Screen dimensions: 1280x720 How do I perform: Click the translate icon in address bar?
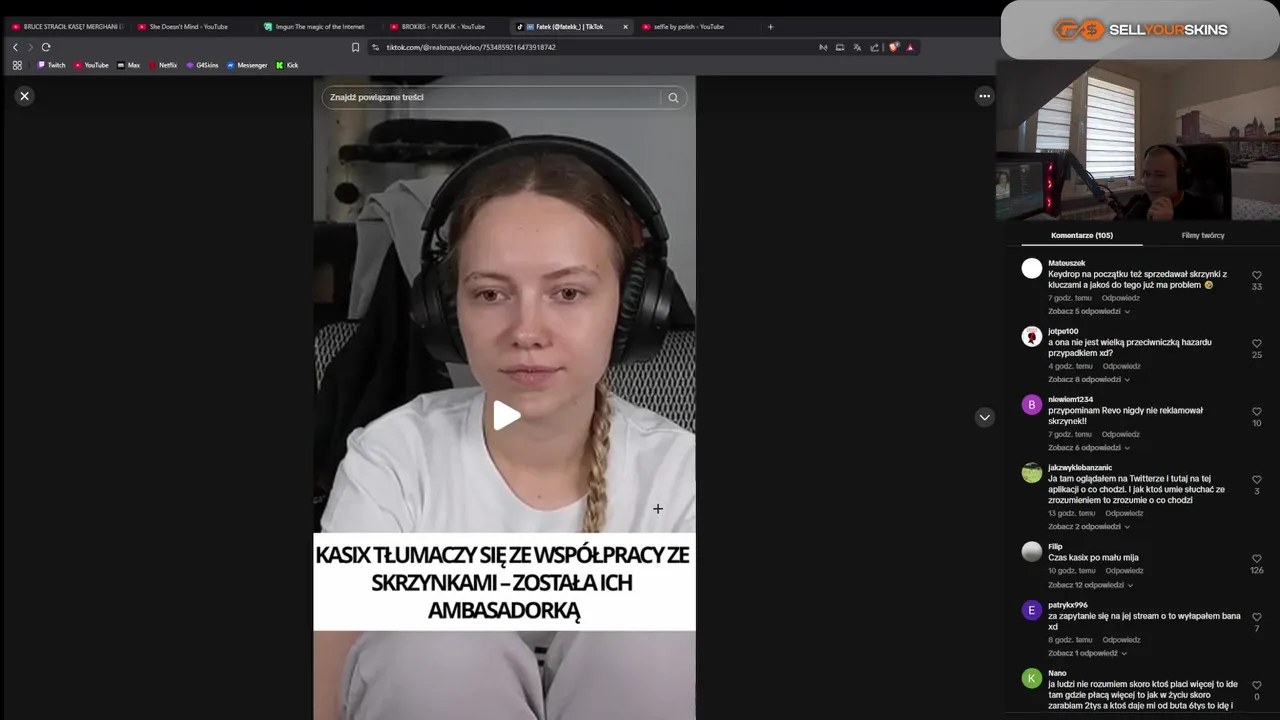857,47
